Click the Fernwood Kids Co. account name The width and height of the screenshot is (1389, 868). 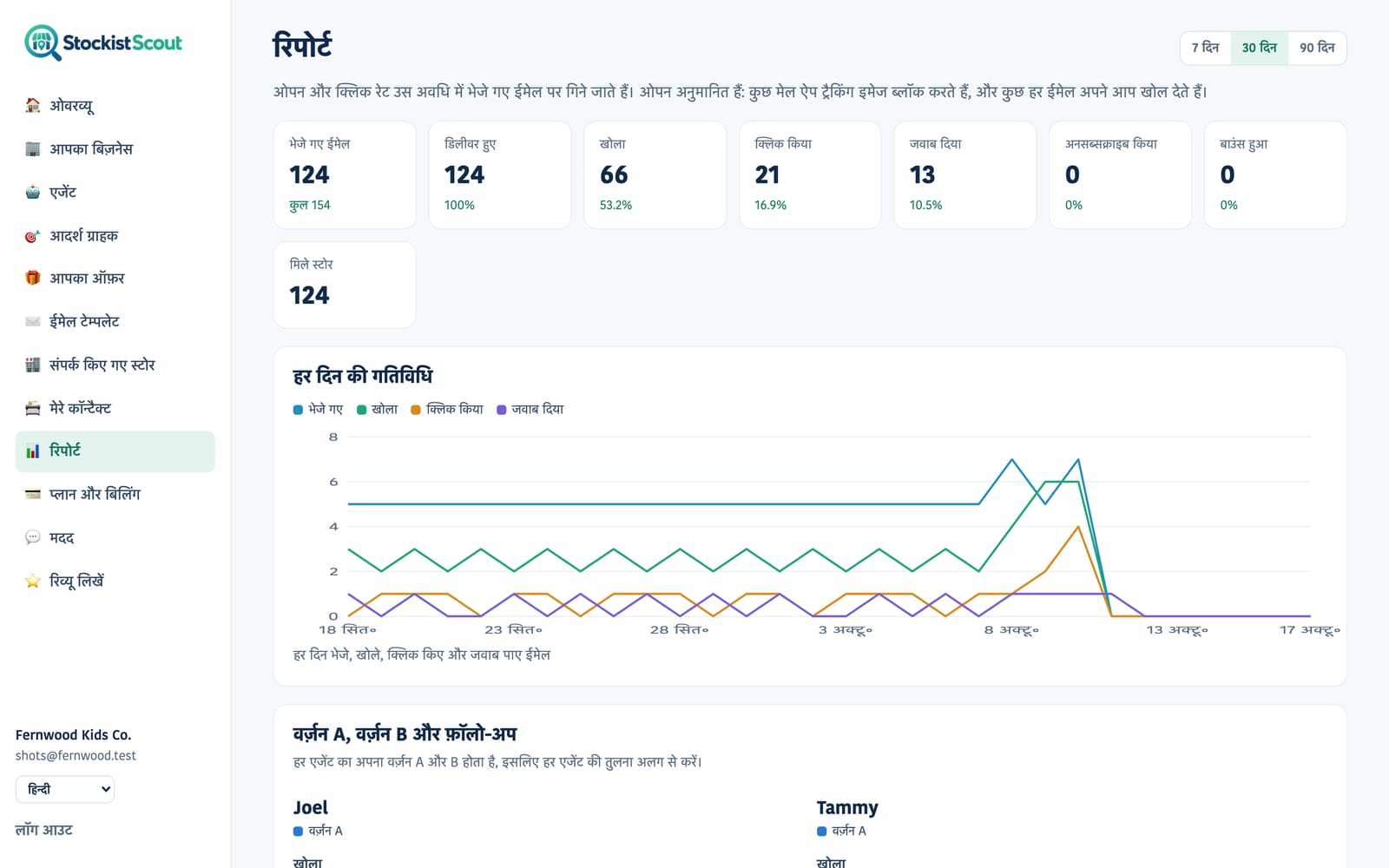point(73,734)
